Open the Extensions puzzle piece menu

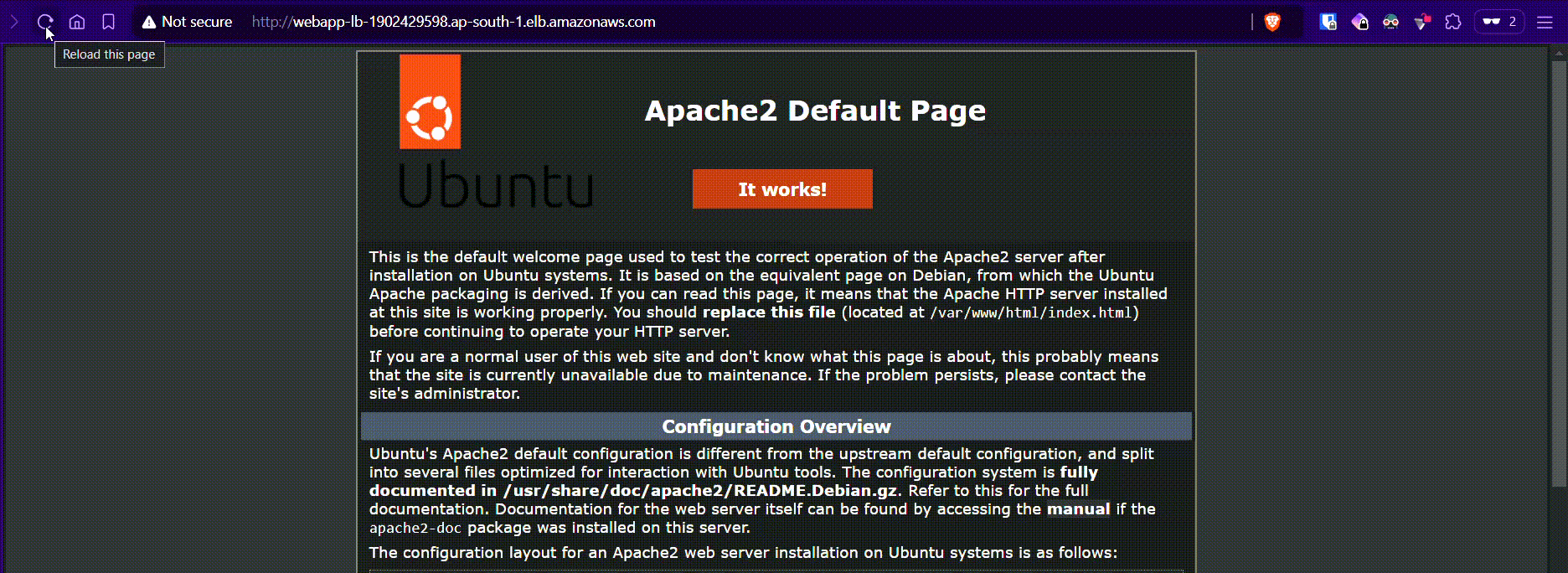[1453, 23]
